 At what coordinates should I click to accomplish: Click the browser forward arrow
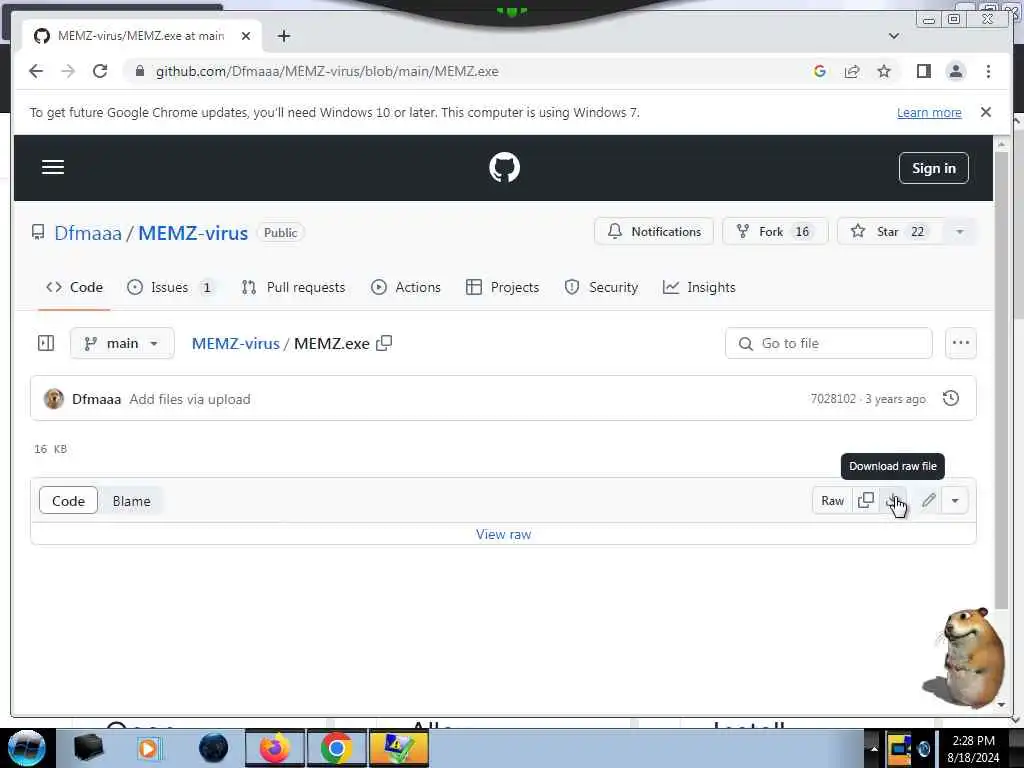68,71
